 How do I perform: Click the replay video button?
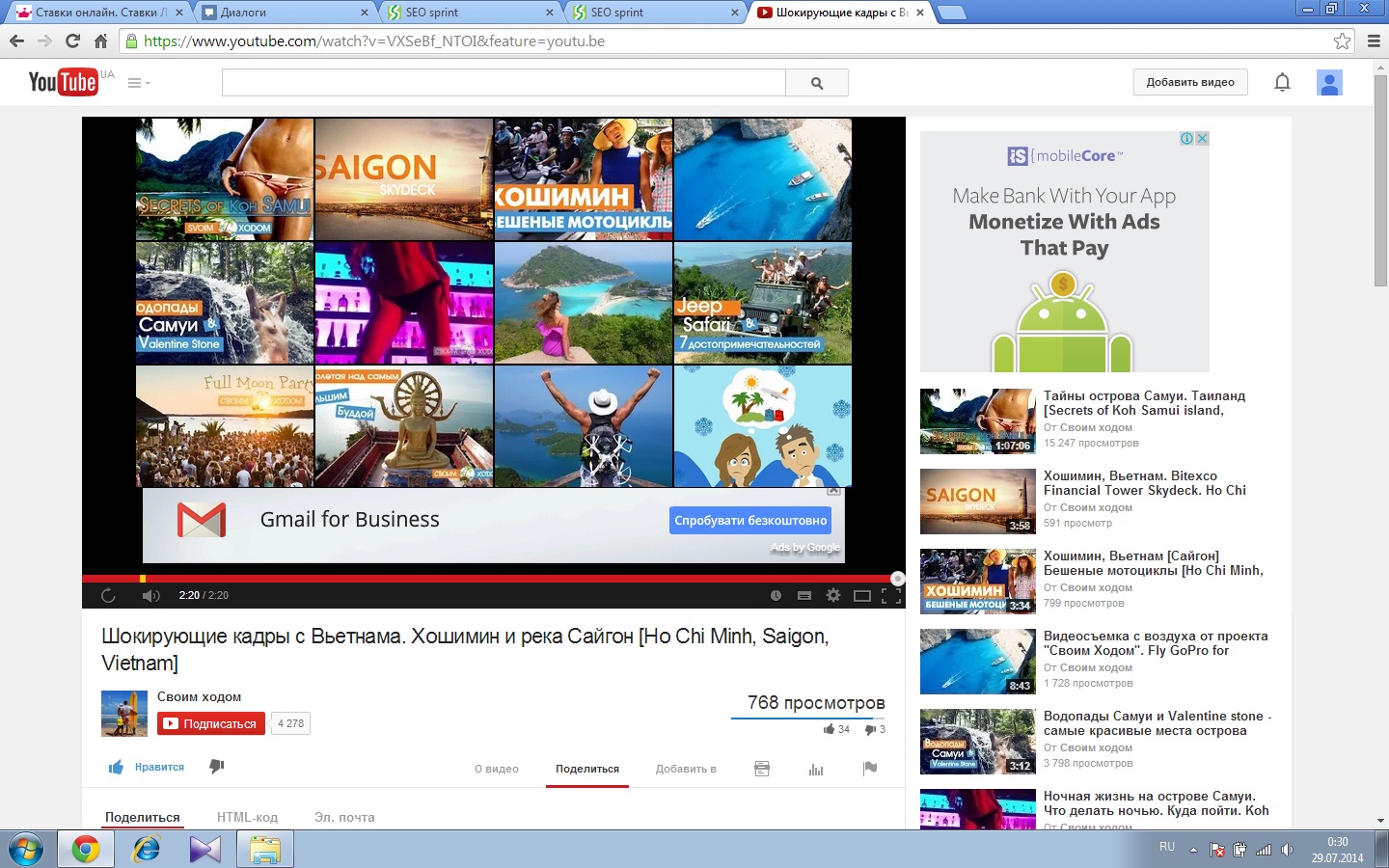pos(108,596)
